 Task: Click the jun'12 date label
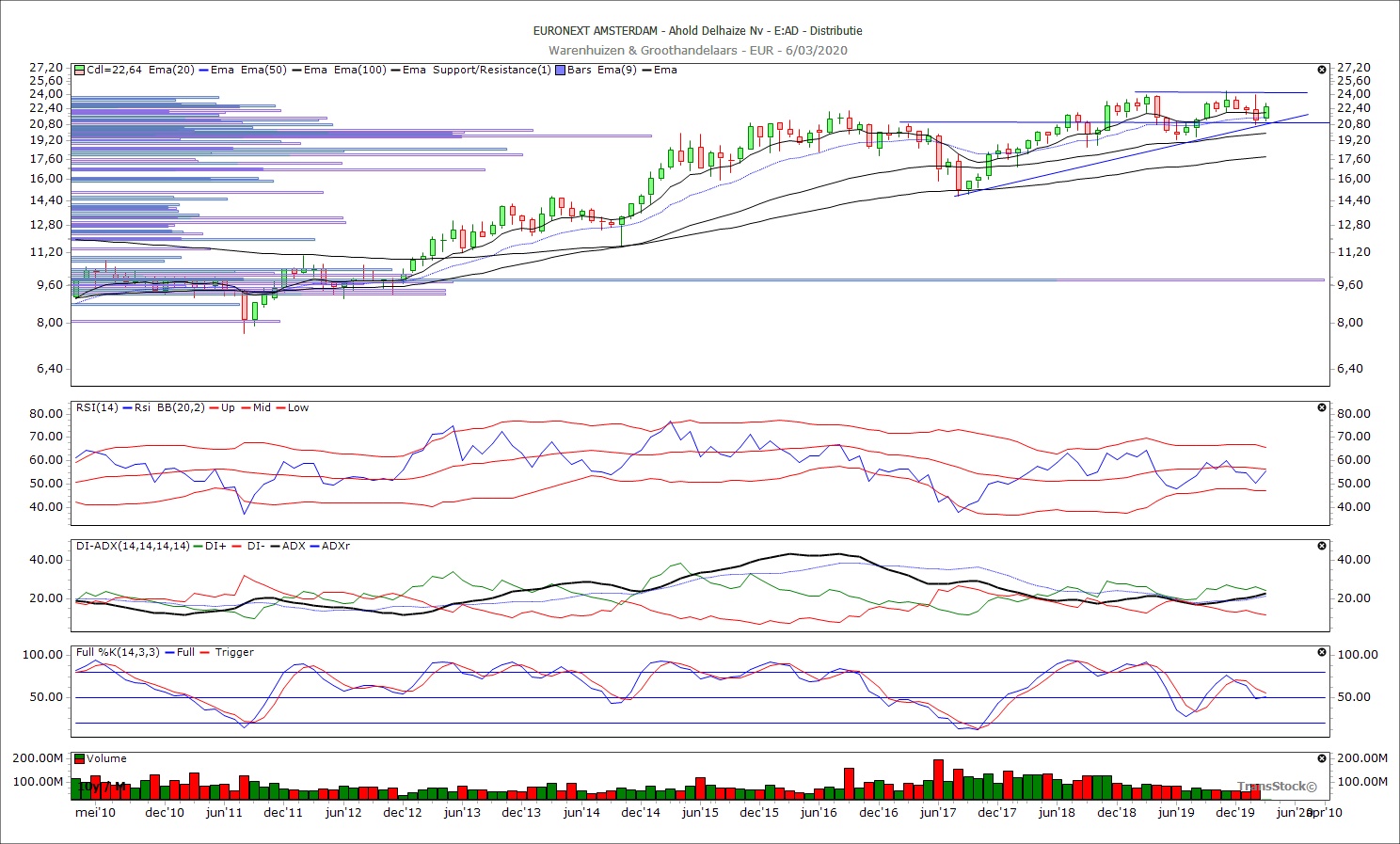(x=343, y=813)
